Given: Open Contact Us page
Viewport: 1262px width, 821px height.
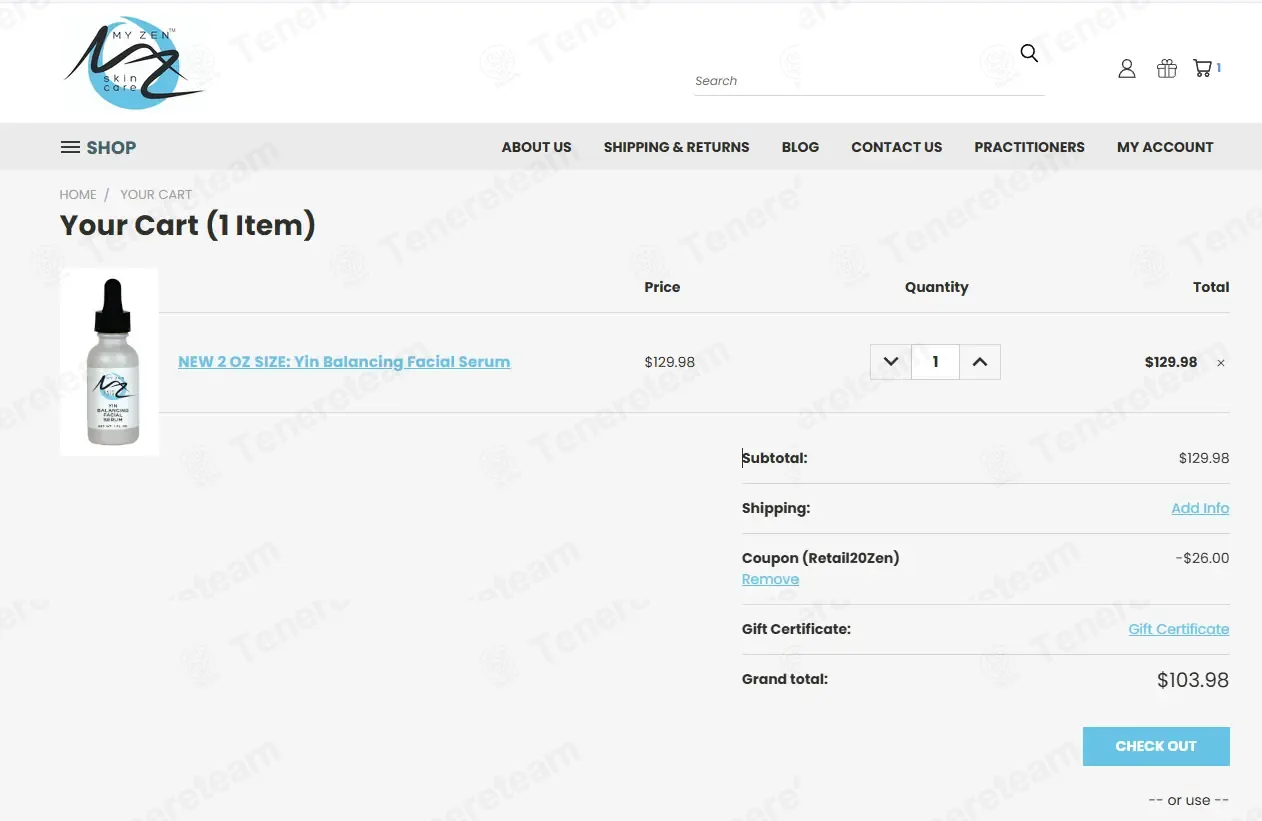Looking at the screenshot, I should [897, 147].
